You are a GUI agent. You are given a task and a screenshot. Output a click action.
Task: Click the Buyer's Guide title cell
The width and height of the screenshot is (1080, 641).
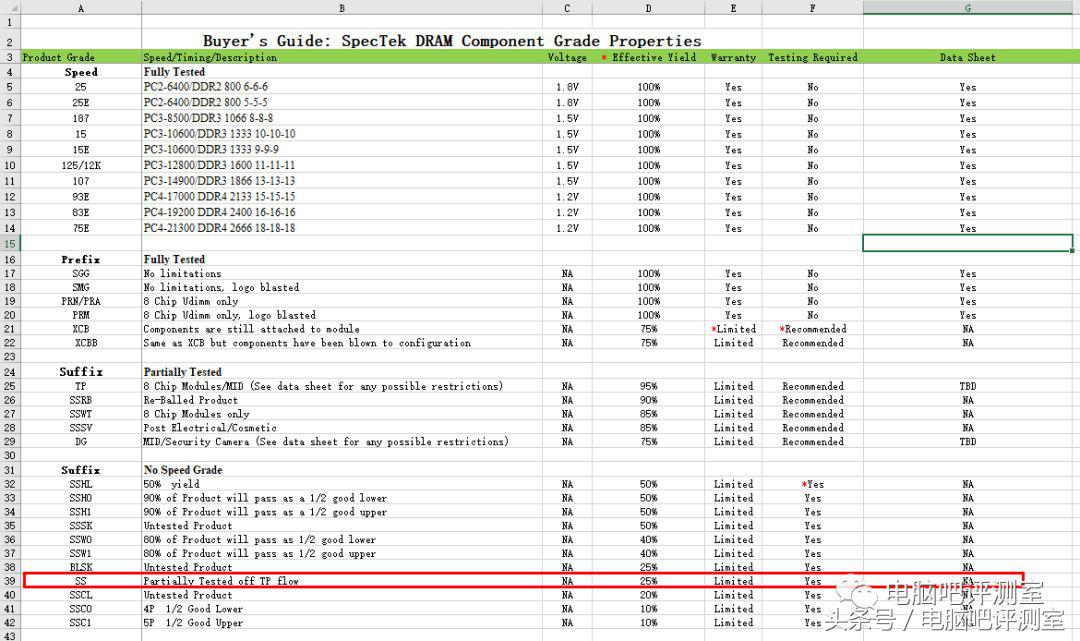coord(452,41)
